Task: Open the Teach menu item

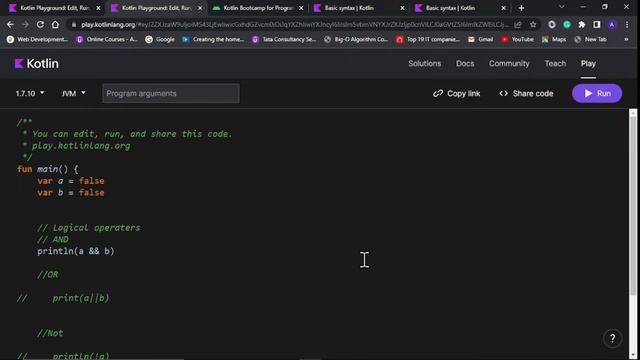Action: [555, 64]
